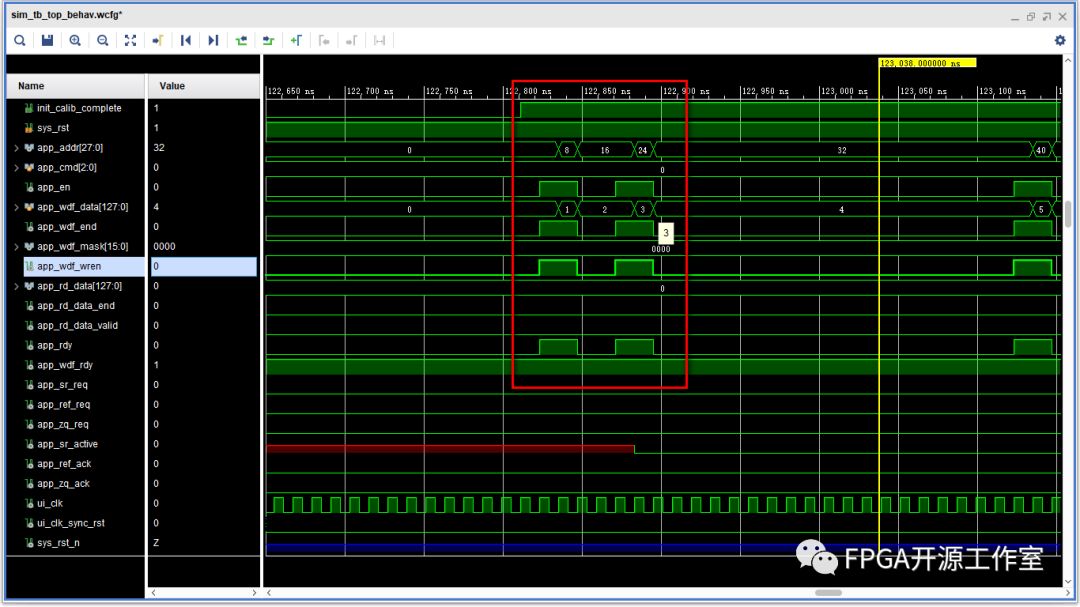This screenshot has width=1080, height=607.
Task: Expand the app_addr[27:0] bus
Action: (15, 148)
